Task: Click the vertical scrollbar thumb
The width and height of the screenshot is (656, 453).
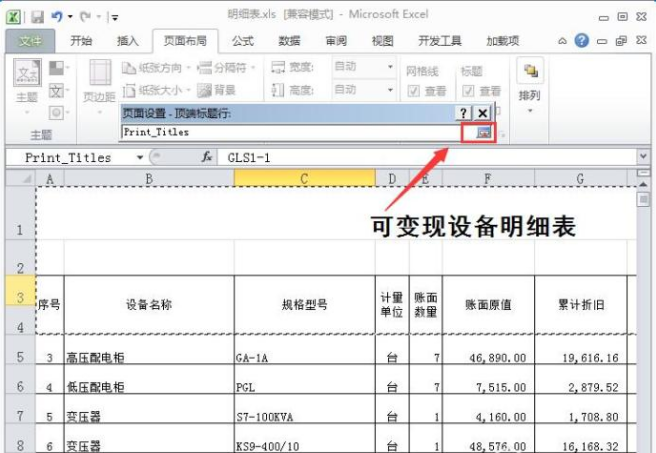Action: click(643, 198)
